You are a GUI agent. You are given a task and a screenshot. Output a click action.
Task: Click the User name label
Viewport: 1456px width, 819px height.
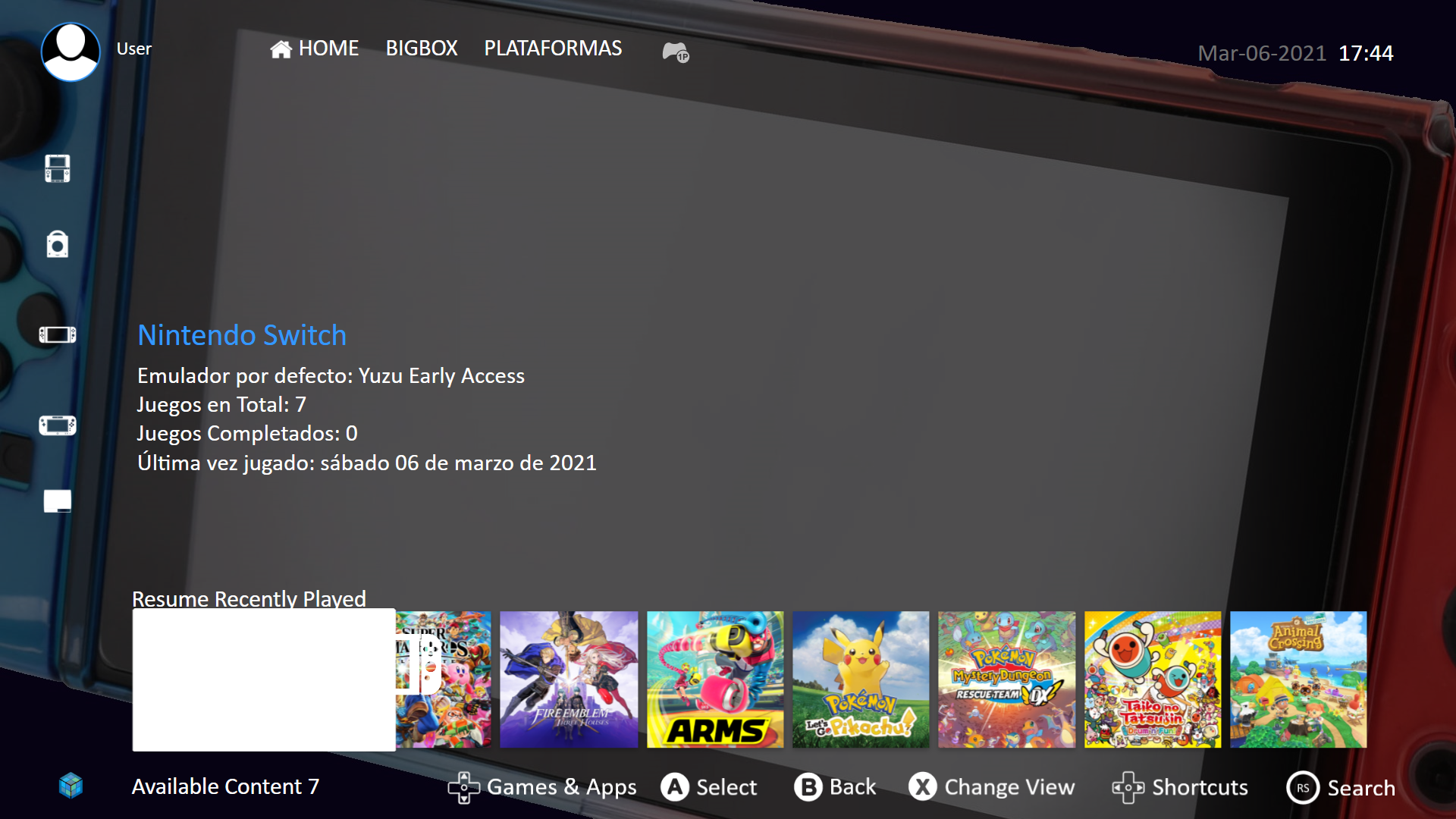pyautogui.click(x=134, y=49)
